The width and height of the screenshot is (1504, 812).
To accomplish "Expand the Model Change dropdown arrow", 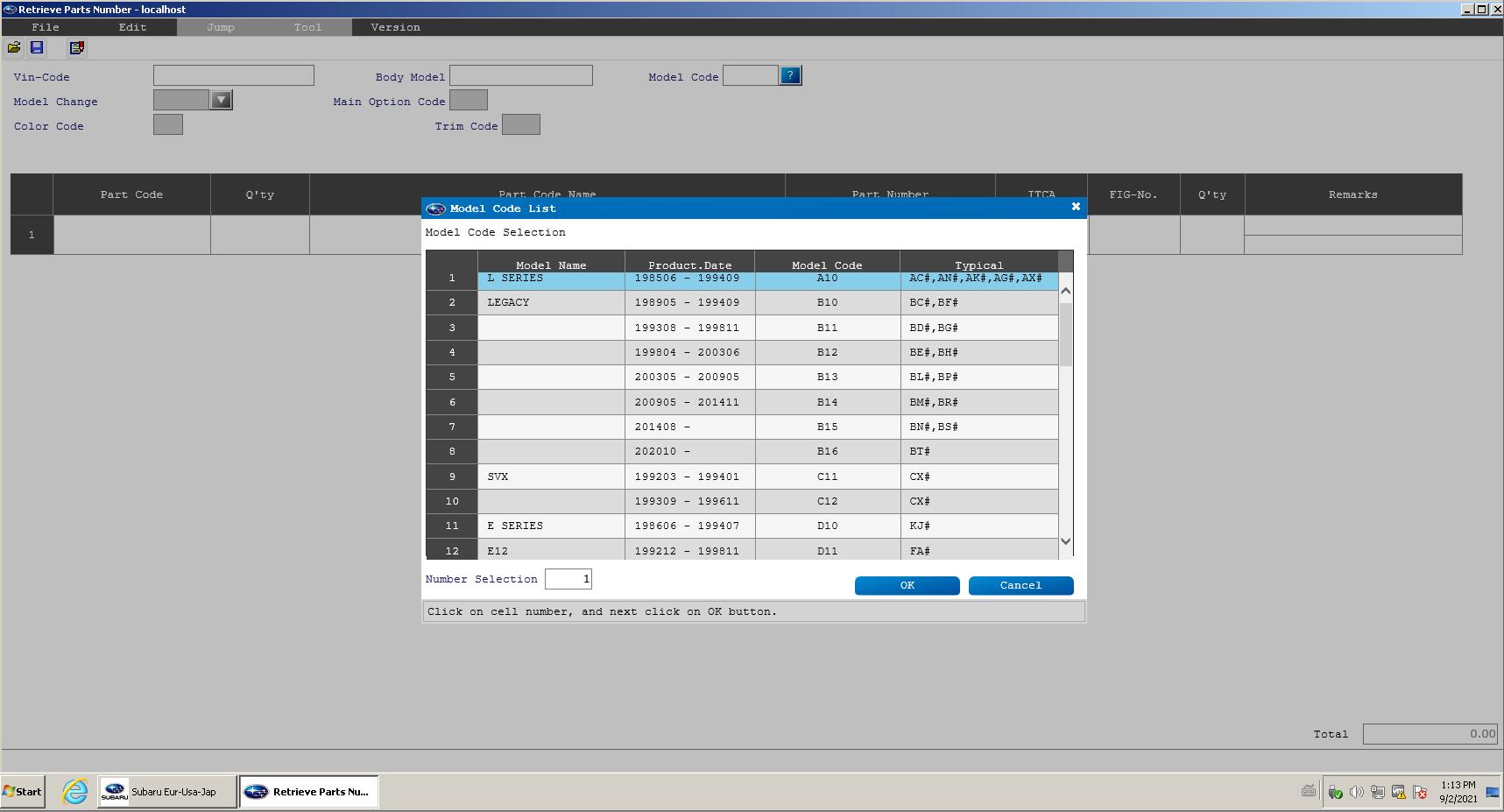I will click(222, 100).
